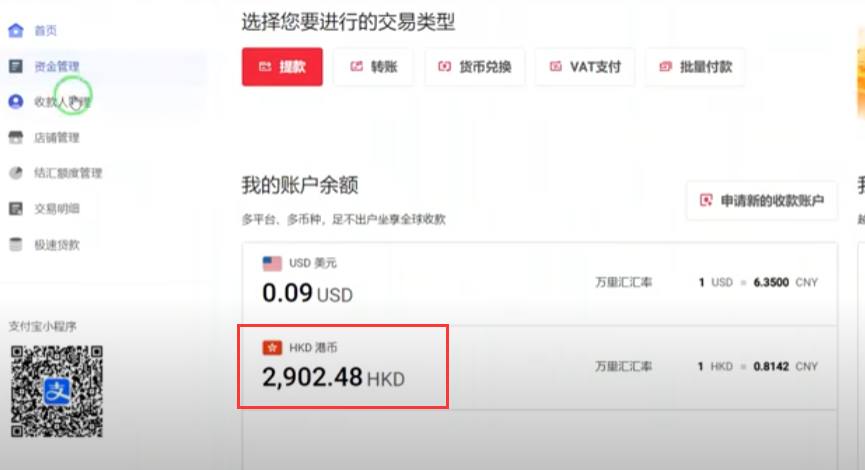Click the 极速贷款 icon in the sidebar
The width and height of the screenshot is (865, 470).
[15, 244]
